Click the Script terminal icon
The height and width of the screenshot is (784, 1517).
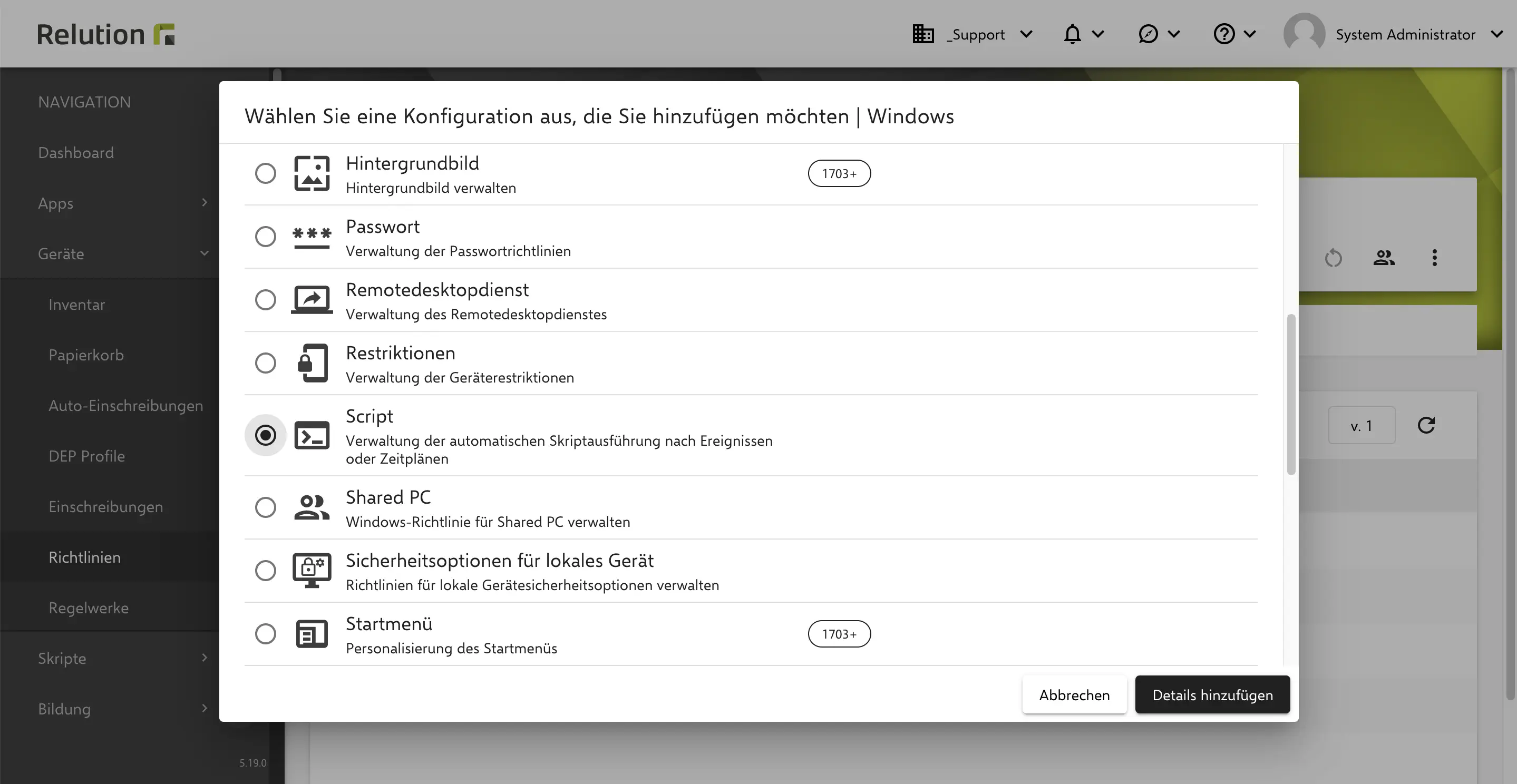coord(312,436)
